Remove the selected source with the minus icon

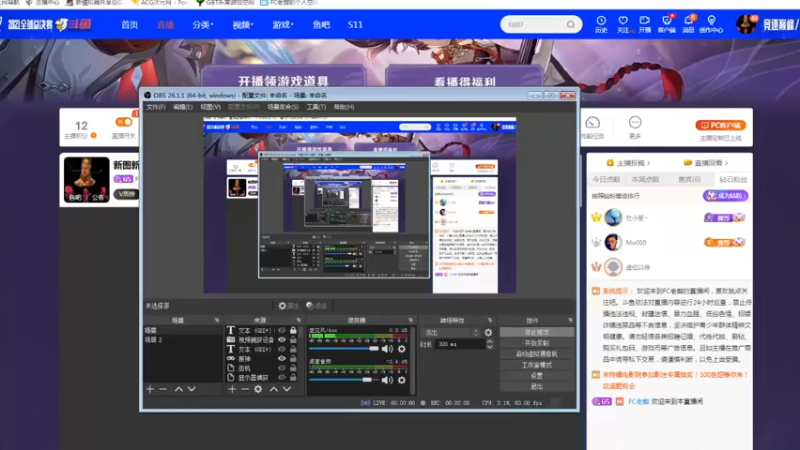point(245,389)
